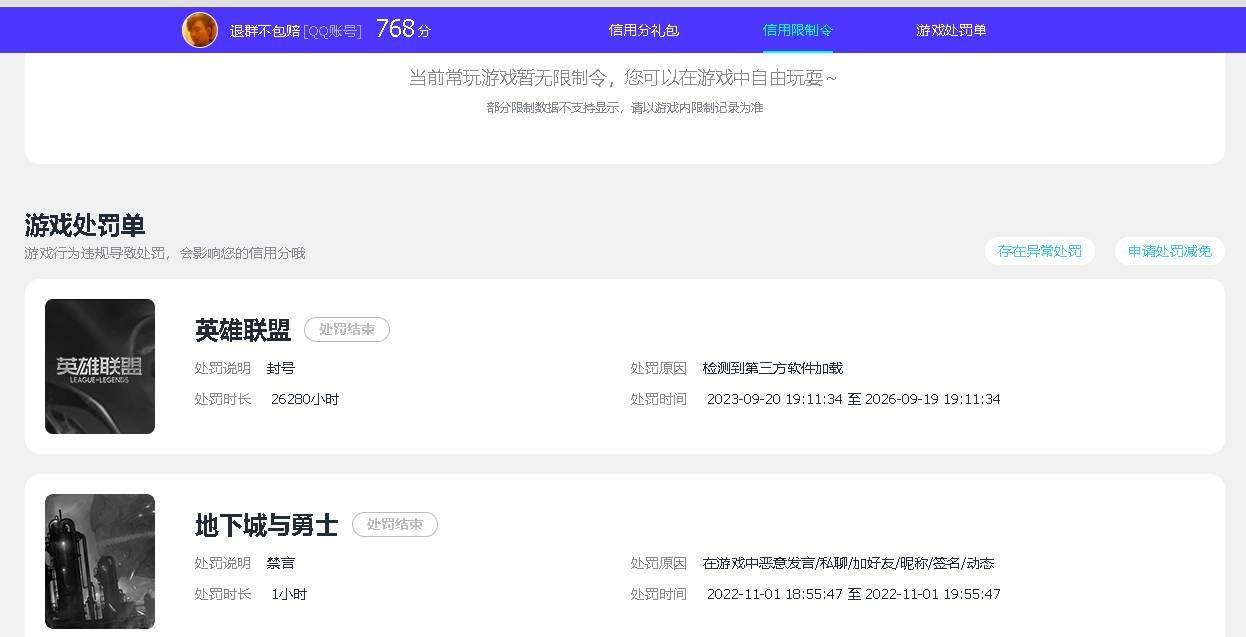Open the 信用分礼包 tab
The image size is (1246, 637).
(x=644, y=30)
